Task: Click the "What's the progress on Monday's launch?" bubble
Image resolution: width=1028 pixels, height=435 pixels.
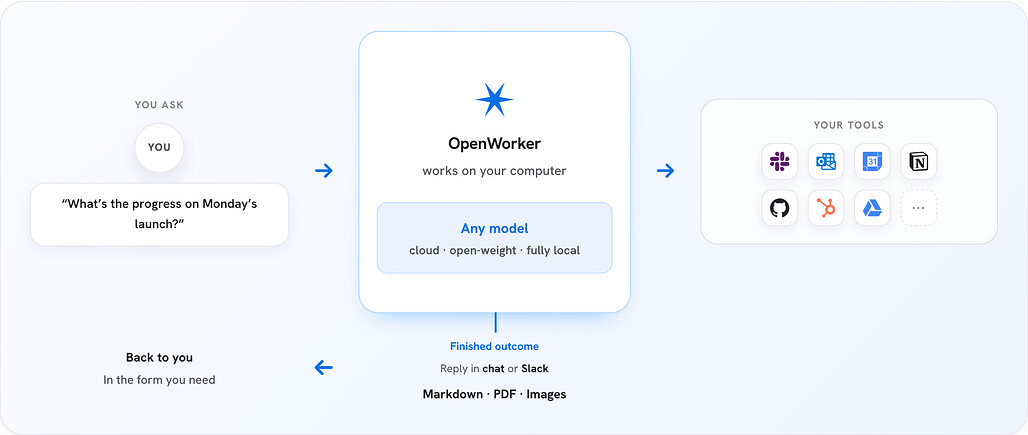Action: click(x=159, y=214)
